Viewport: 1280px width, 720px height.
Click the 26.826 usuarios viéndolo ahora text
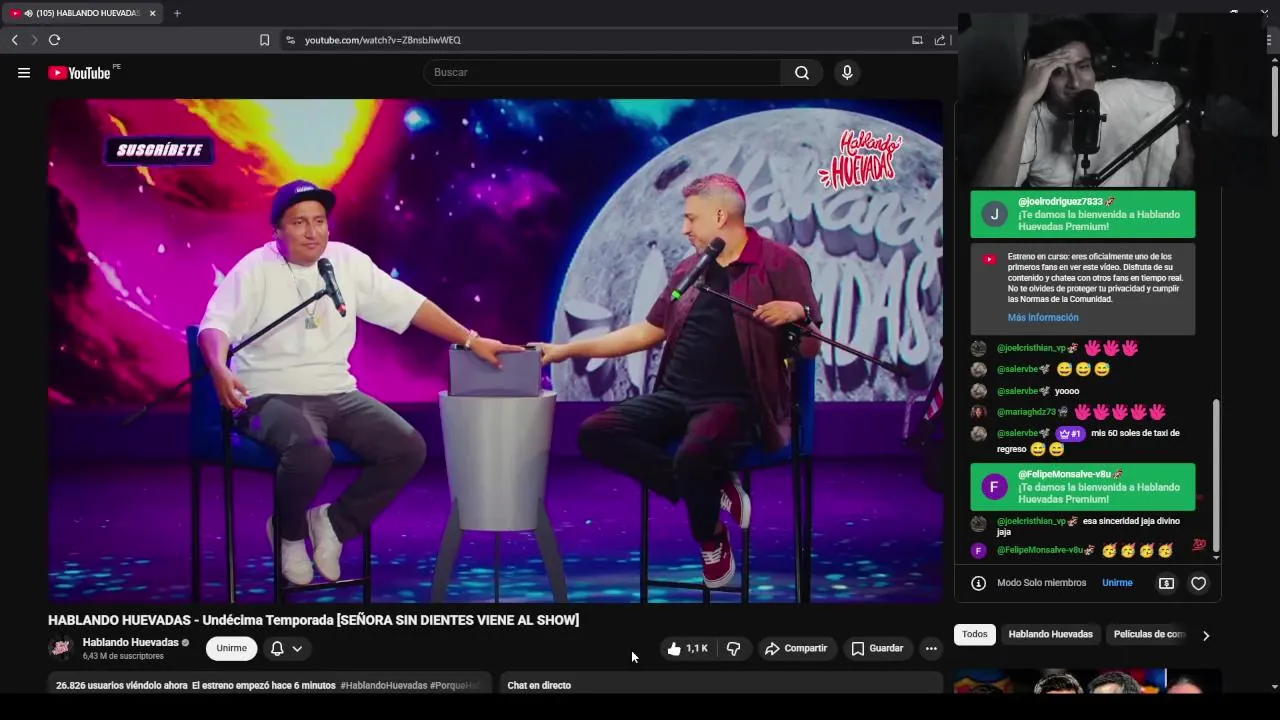tap(121, 685)
